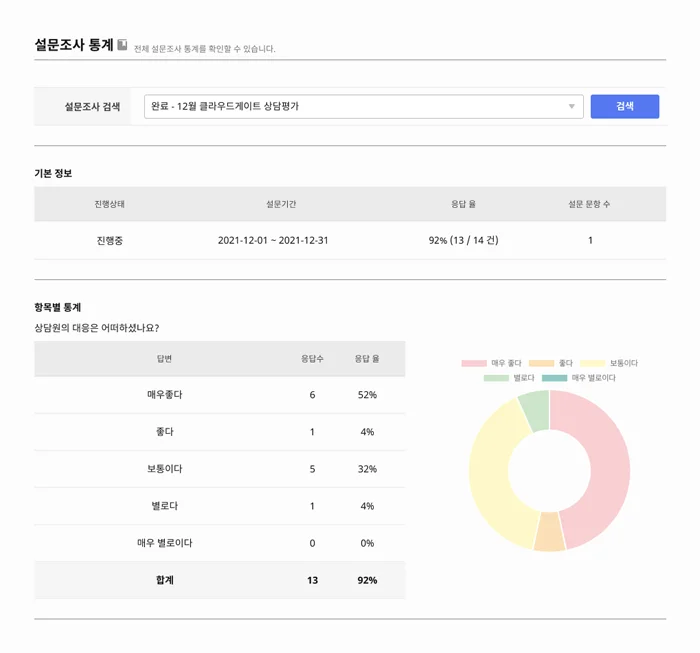Click the 0% response rate cell
This screenshot has height=653, width=700.
[x=367, y=543]
